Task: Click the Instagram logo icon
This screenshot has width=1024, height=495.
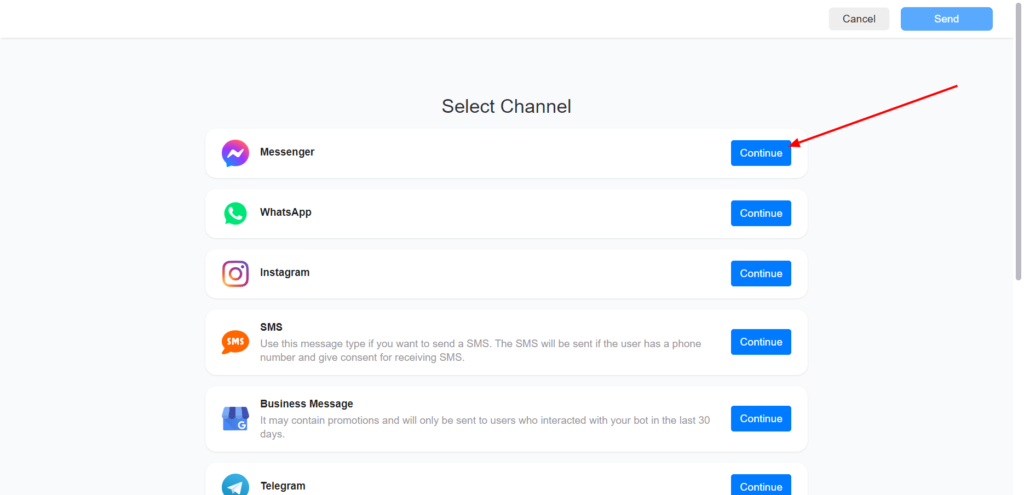Action: 235,274
